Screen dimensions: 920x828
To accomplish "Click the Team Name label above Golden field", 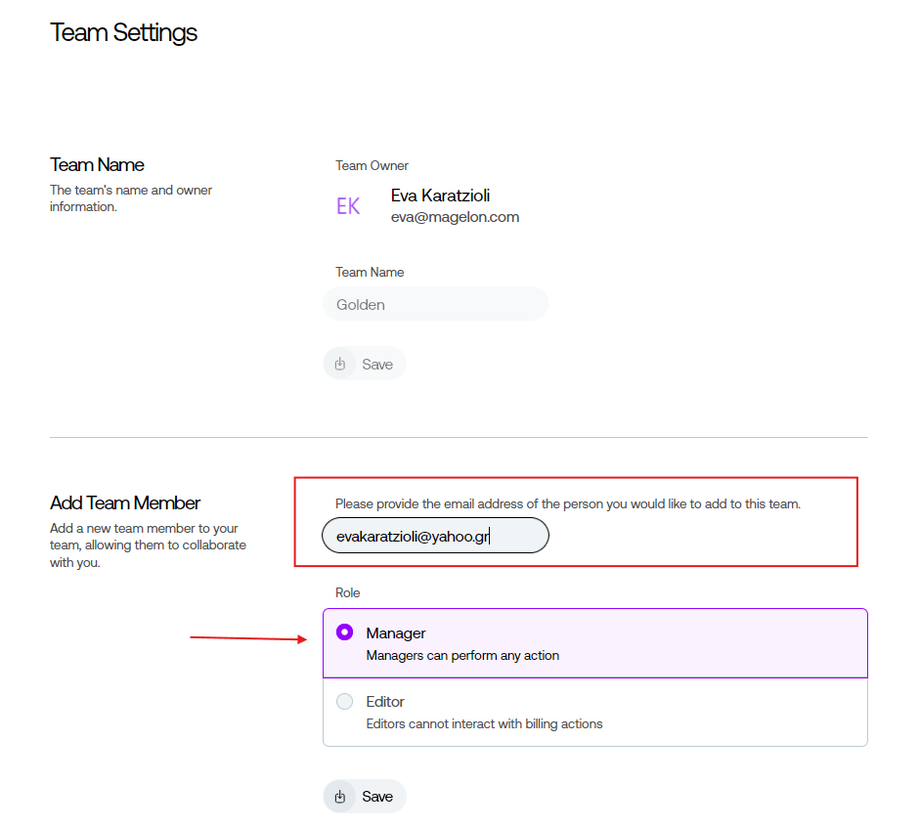I will pos(370,272).
